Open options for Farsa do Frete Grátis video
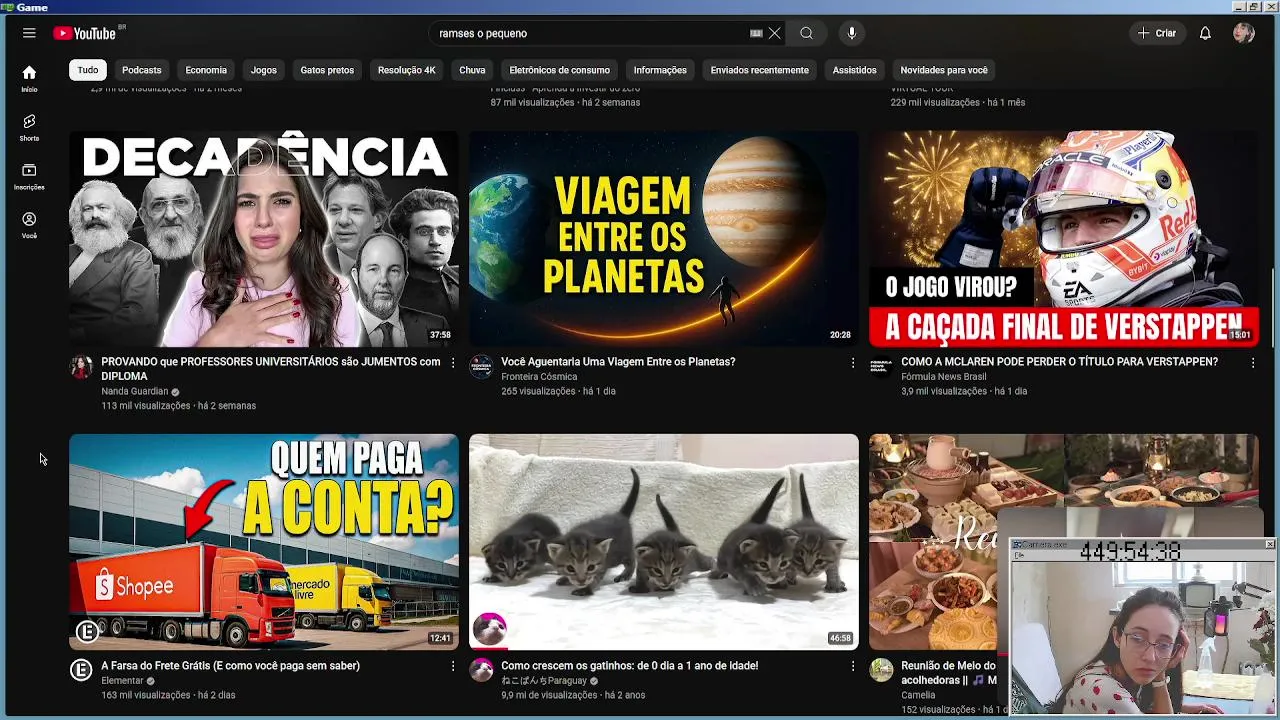Image resolution: width=1280 pixels, height=720 pixels. click(x=453, y=666)
